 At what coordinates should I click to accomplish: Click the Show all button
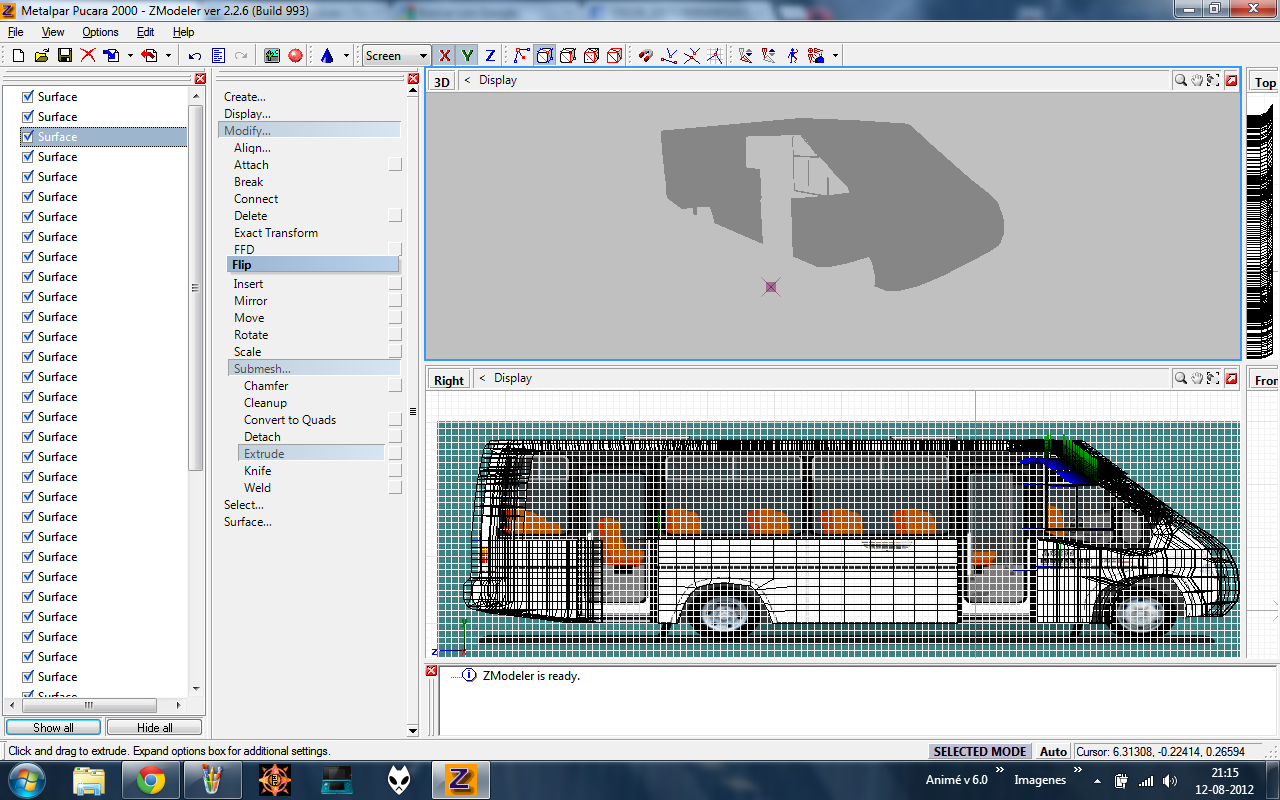(53, 727)
